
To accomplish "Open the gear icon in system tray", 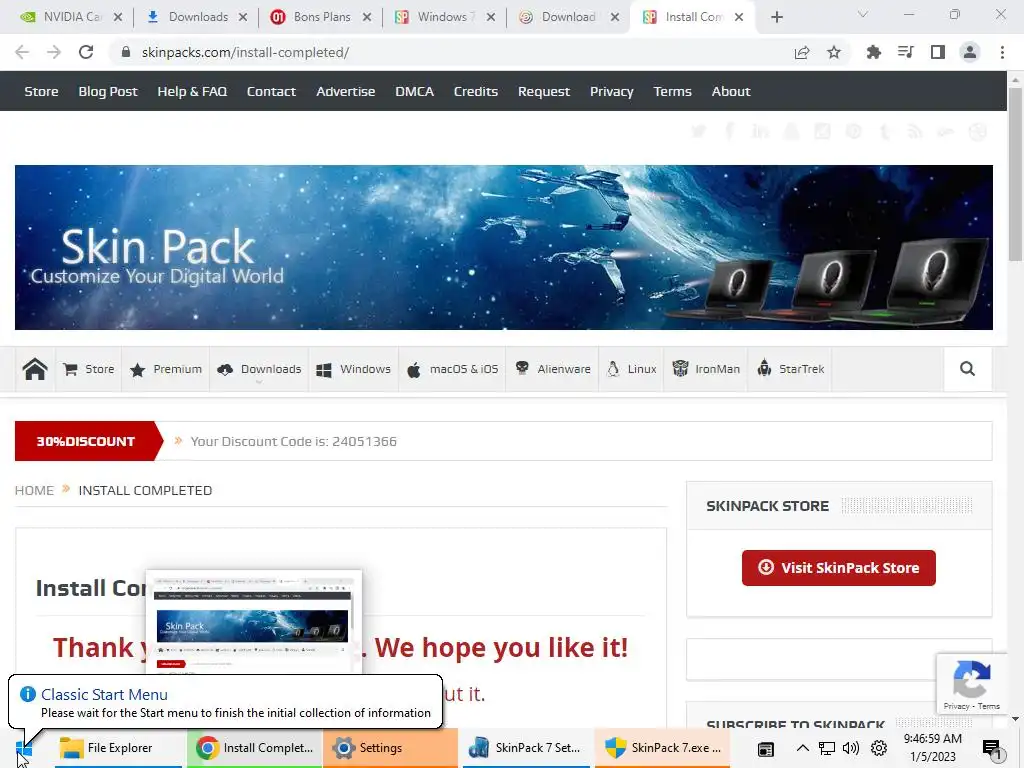I will [x=878, y=748].
